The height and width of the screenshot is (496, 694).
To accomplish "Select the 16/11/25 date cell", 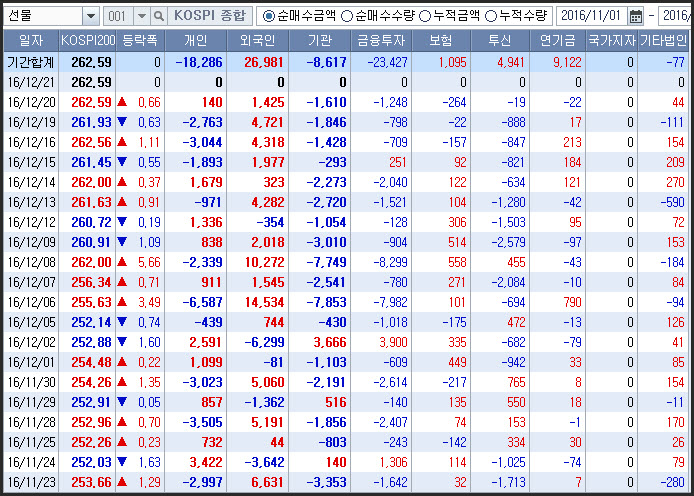I will pos(31,442).
